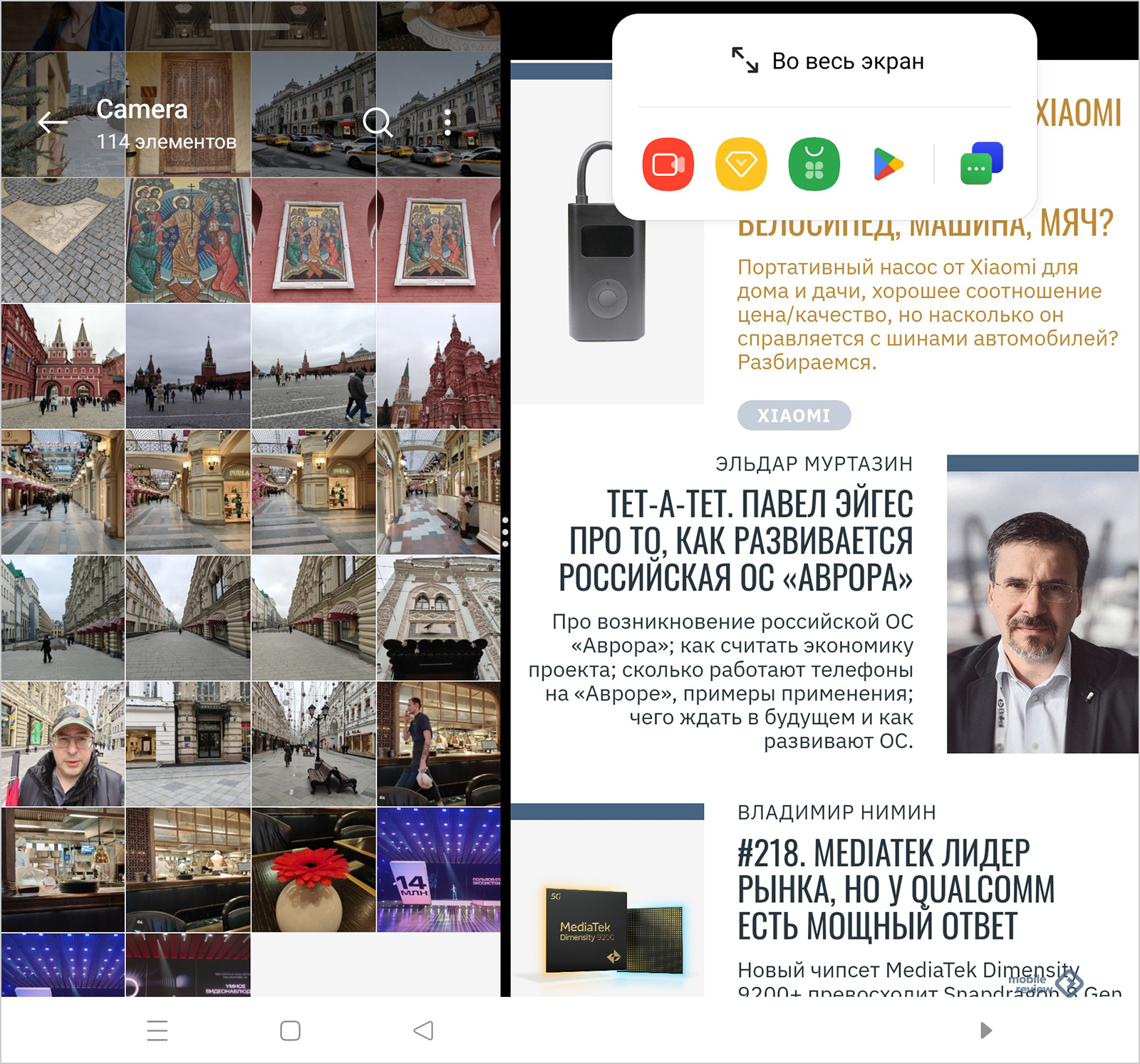Open the green and blue multi-window icon

(981, 164)
